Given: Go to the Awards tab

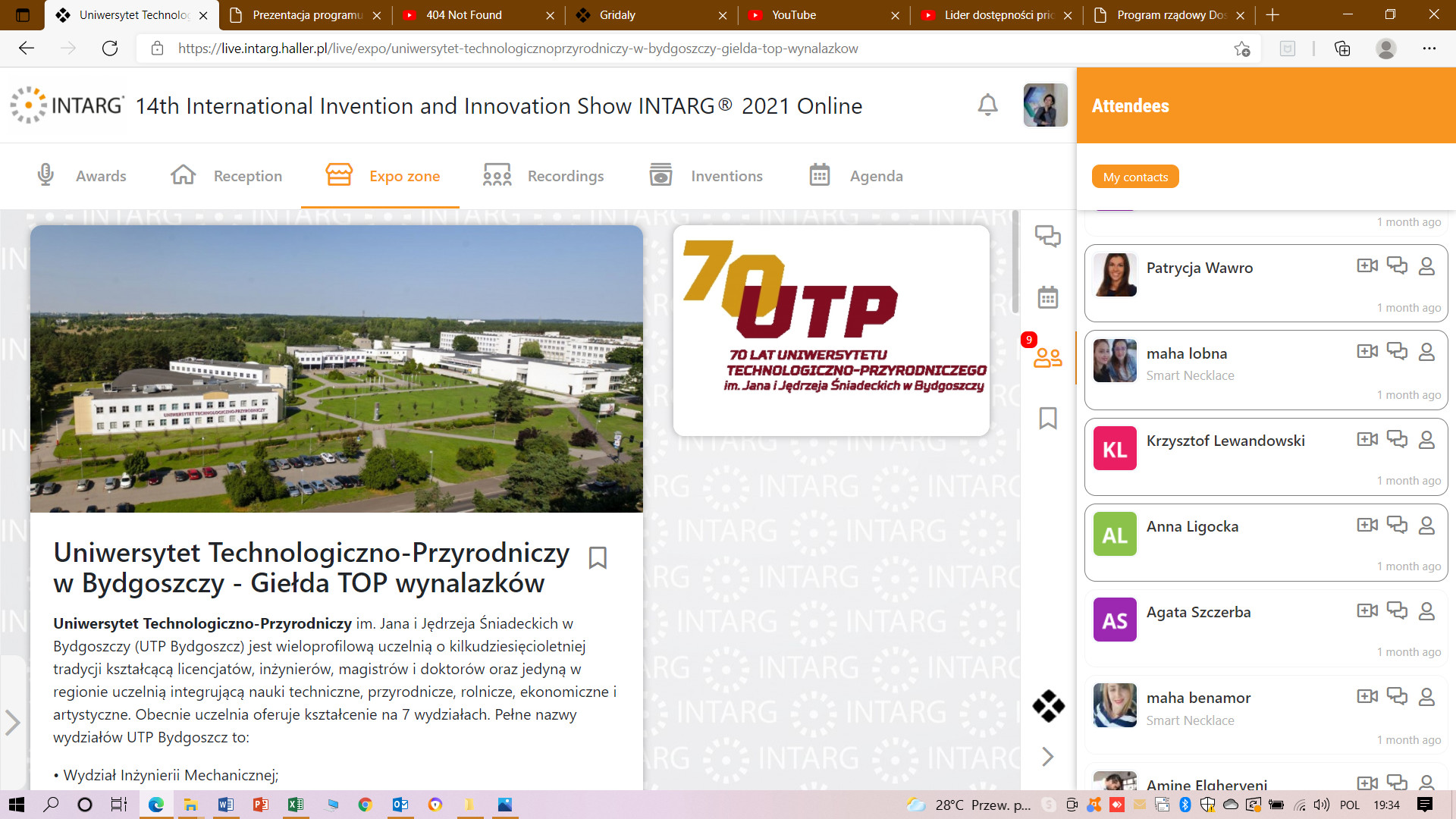Looking at the screenshot, I should coord(82,176).
